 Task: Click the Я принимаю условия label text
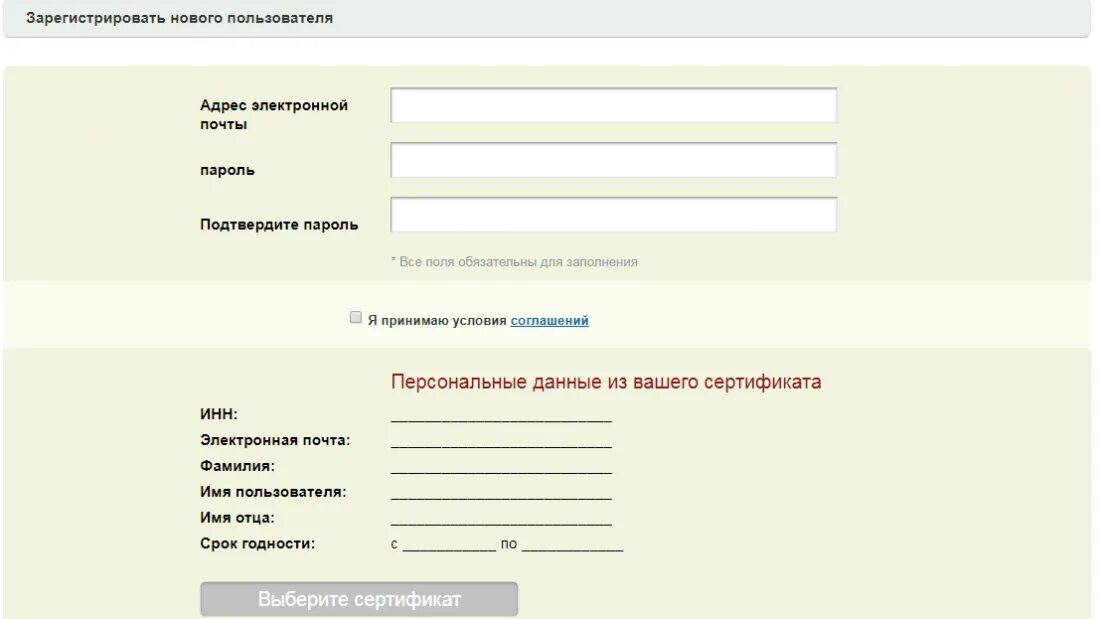click(437, 320)
